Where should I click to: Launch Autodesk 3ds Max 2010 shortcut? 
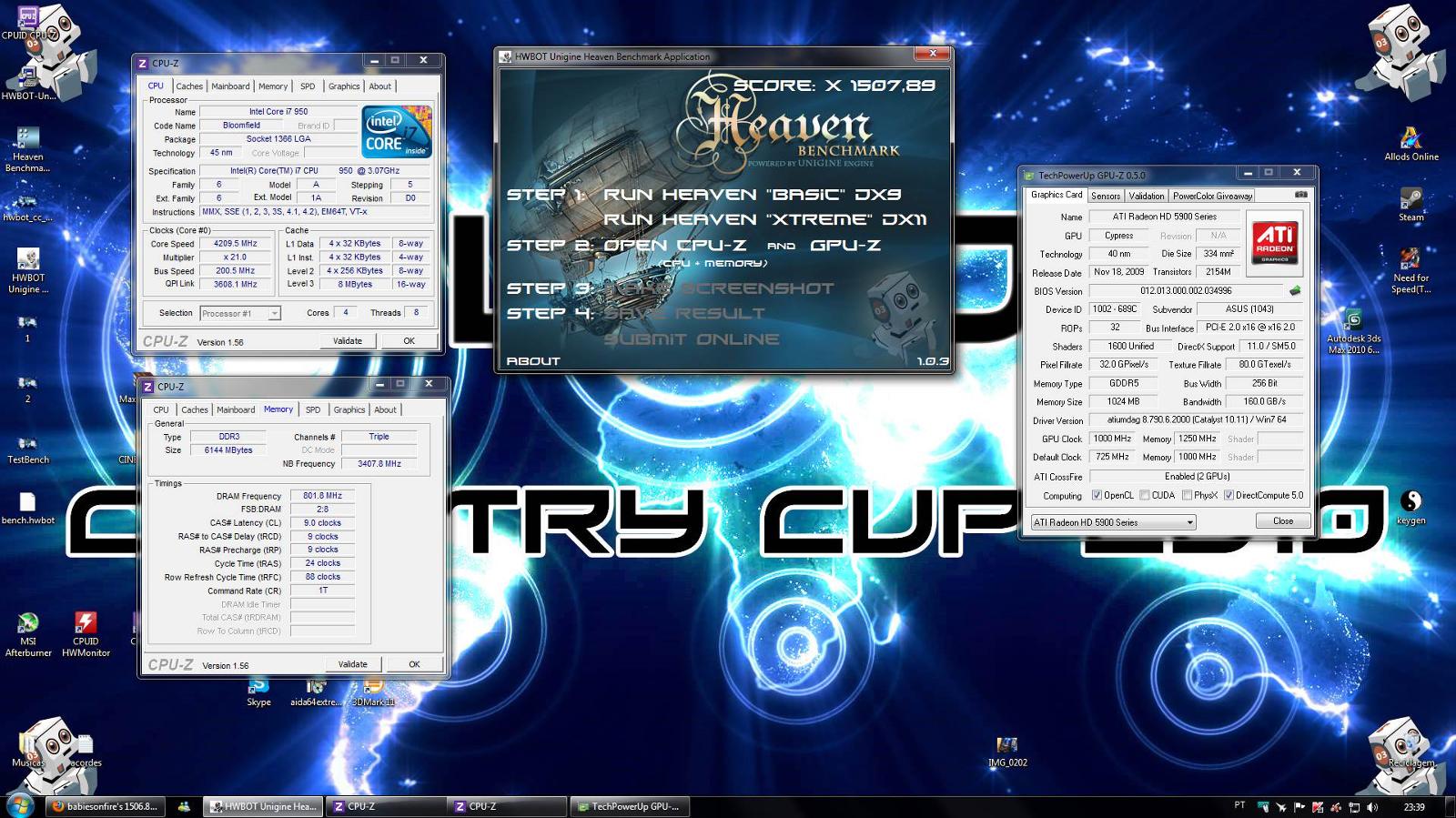[x=1353, y=332]
